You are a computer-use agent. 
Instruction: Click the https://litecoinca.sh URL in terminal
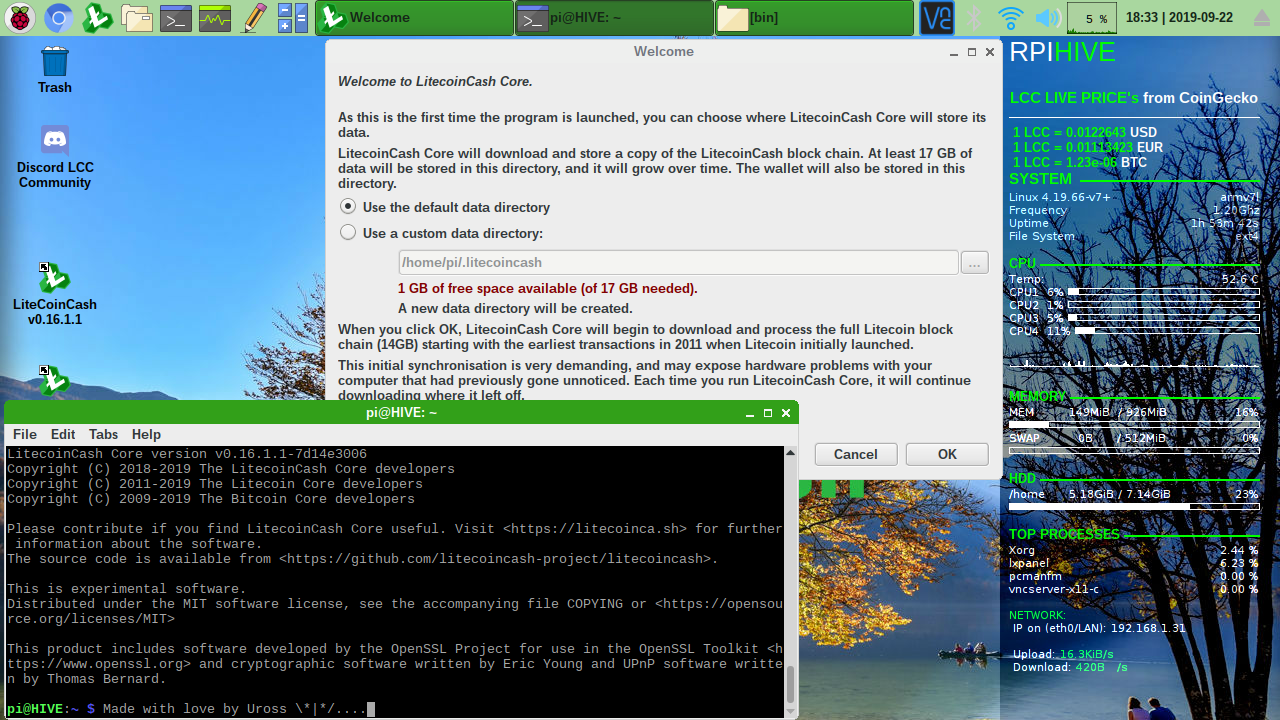coord(595,529)
